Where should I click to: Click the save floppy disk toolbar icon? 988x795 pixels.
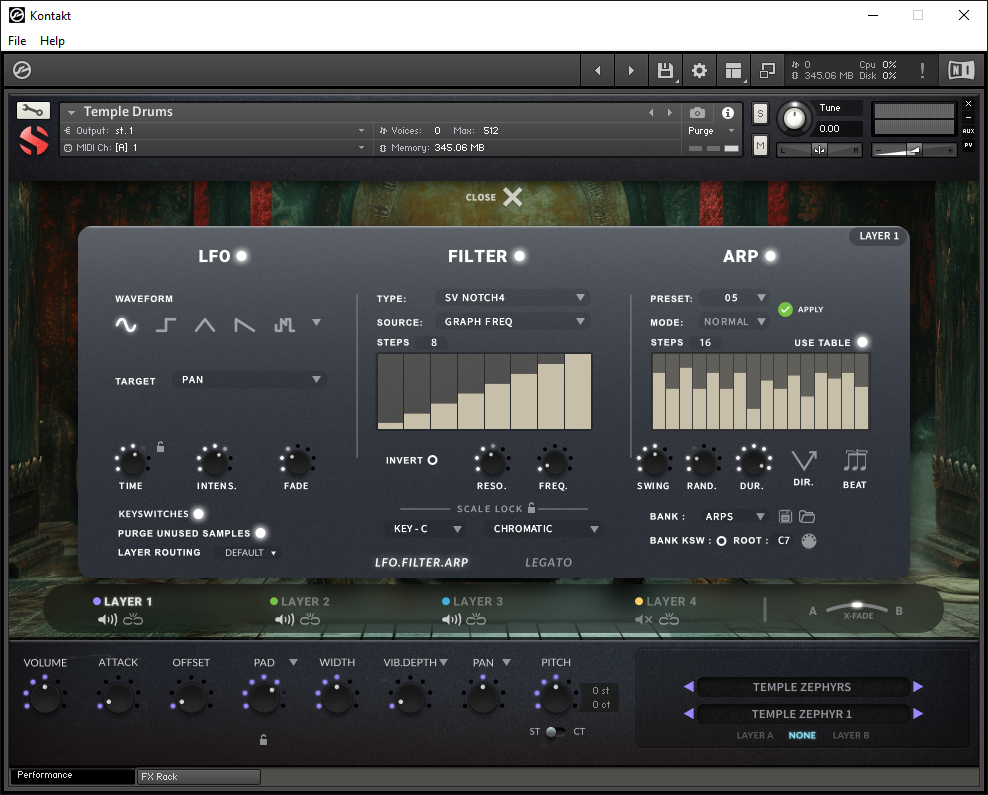point(665,70)
